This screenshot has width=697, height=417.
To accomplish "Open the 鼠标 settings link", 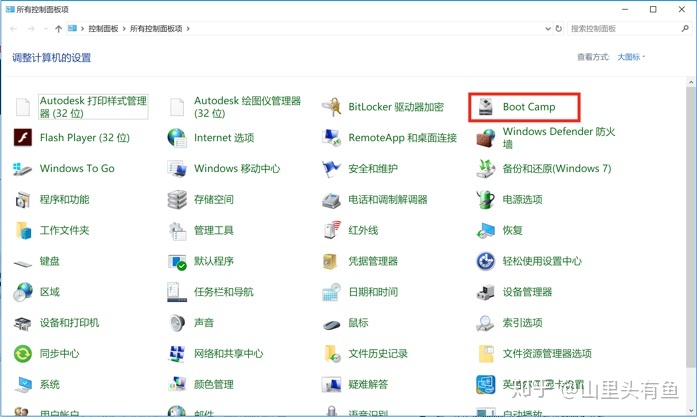I will point(358,323).
